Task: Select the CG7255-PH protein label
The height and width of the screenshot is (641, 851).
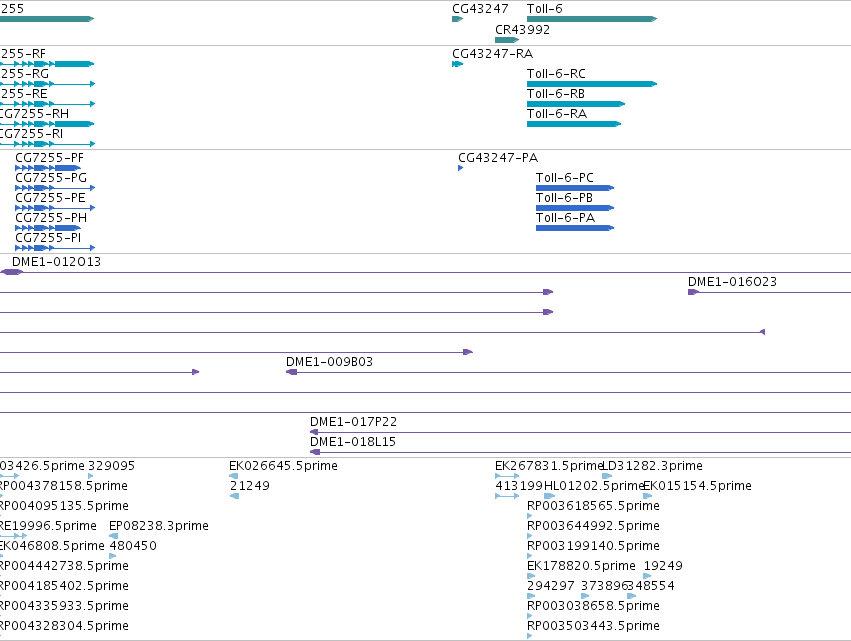Action: tap(51, 218)
